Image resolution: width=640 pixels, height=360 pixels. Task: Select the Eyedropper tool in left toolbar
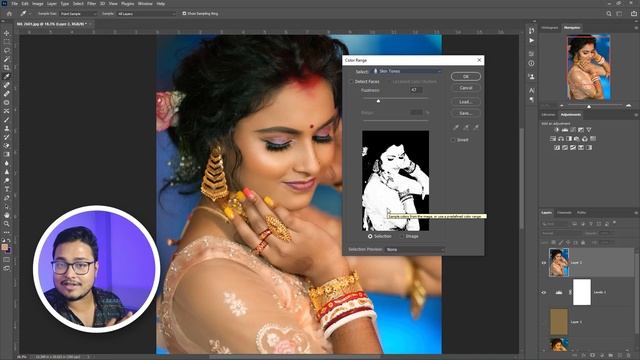point(7,76)
